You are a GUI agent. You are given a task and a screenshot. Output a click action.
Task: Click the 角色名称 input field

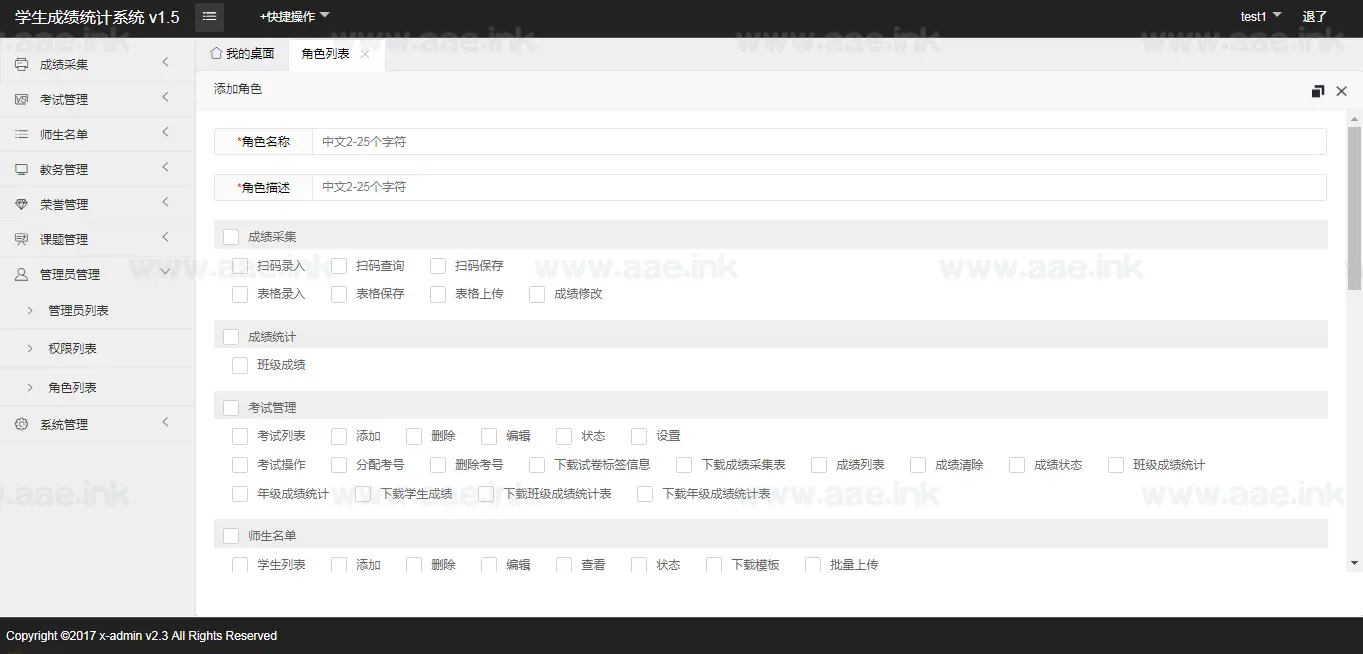pyautogui.click(x=819, y=142)
